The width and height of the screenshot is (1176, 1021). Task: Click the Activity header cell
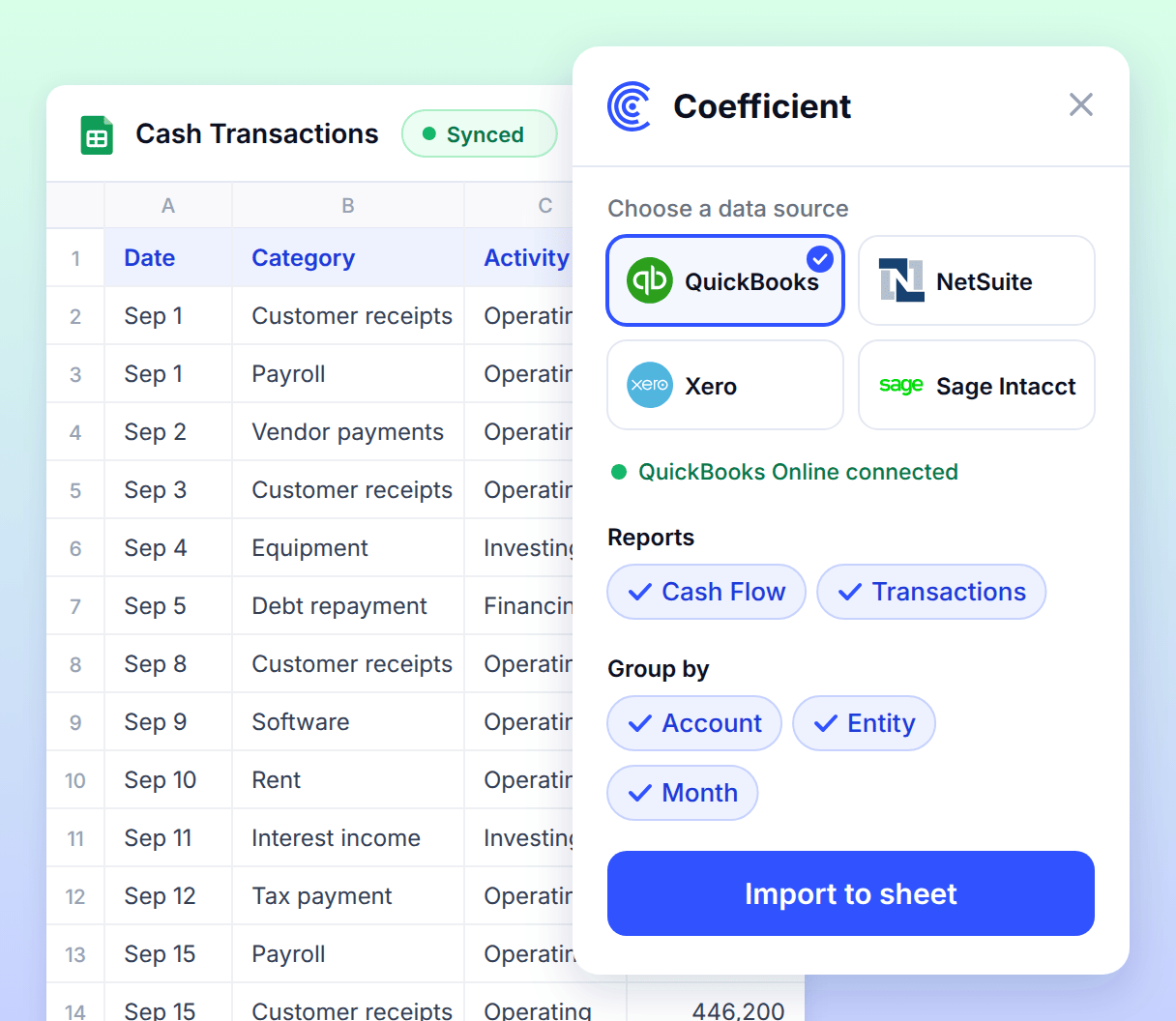(x=519, y=257)
